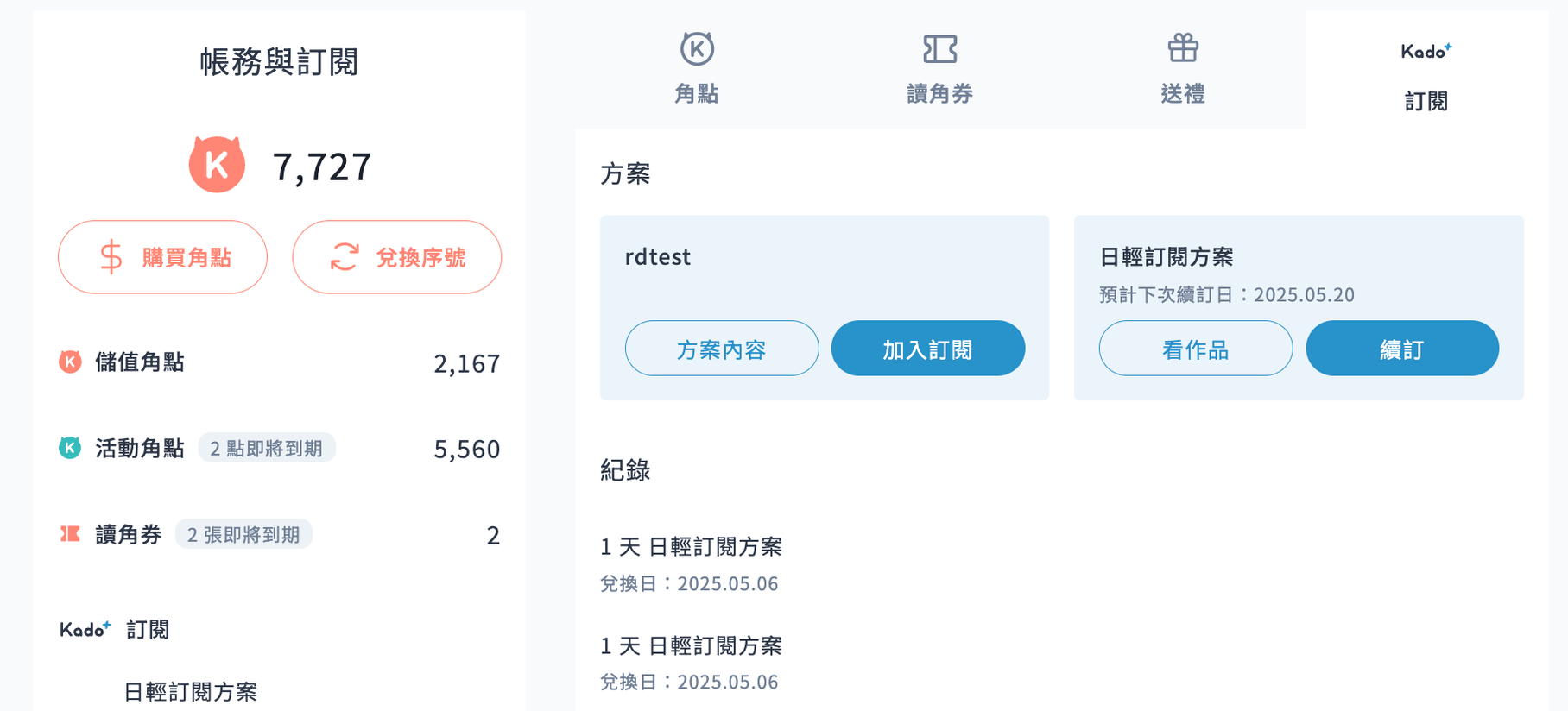Click the 2 張即將到期 badge
1568x711 pixels.
(243, 534)
